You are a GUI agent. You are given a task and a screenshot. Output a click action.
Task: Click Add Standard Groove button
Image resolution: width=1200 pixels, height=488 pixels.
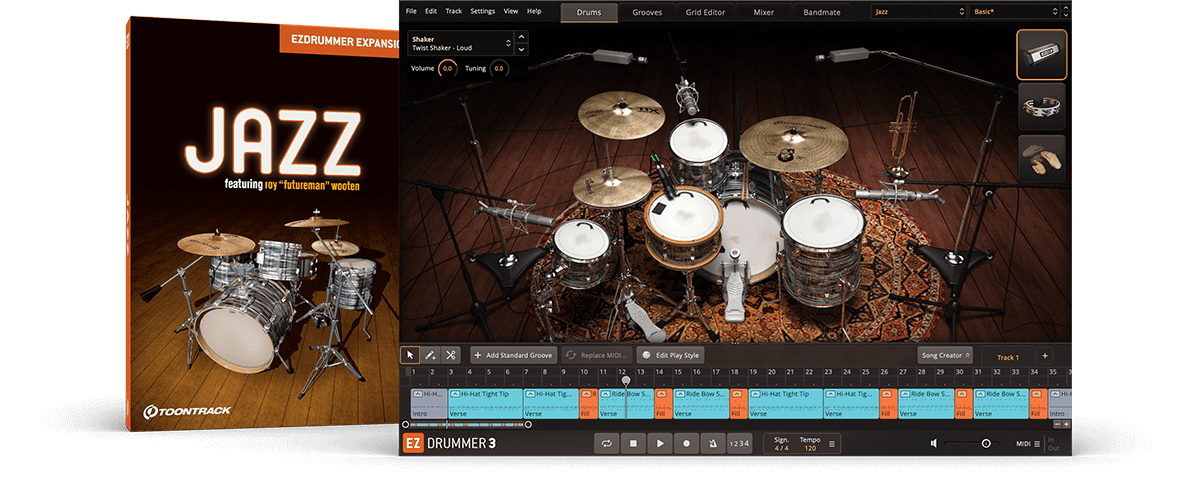pos(512,355)
